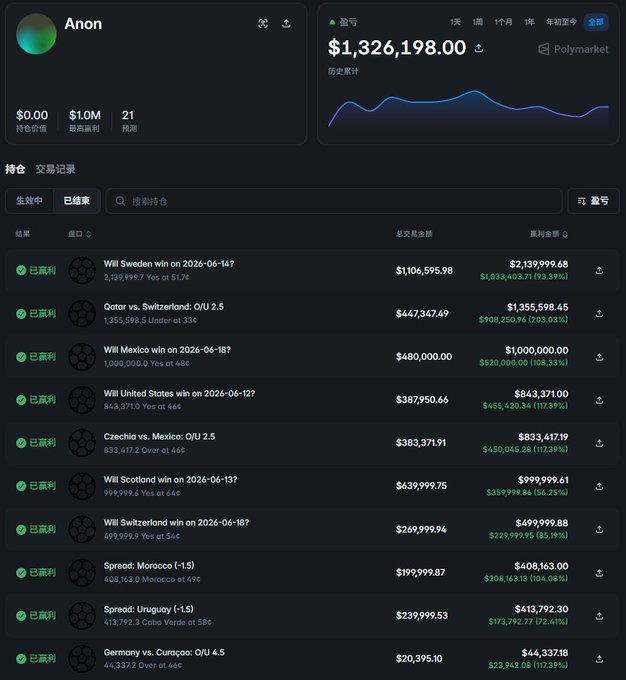The image size is (626, 680).
Task: Open Will Scotland win on 2026-06-13? market
Action: (x=170, y=480)
